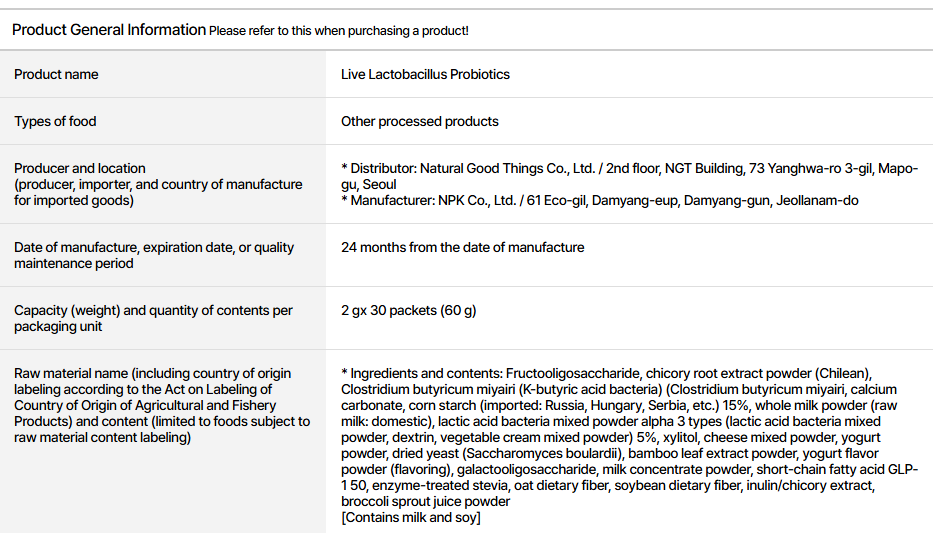Click the Manufacturer NPK Co., Ltd. line
Screen dimensions: 933x533
[600, 200]
